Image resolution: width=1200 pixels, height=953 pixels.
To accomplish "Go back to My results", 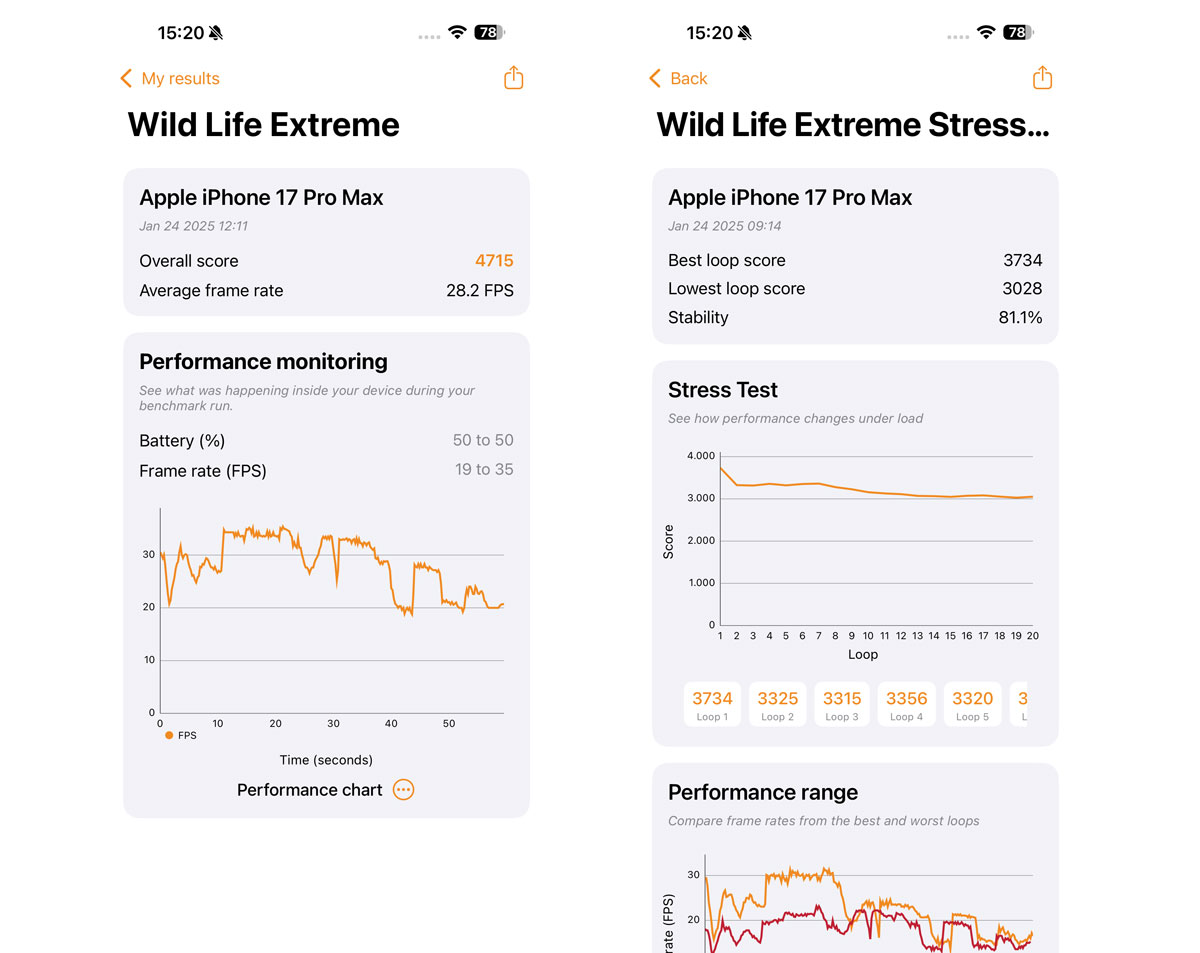I will click(170, 79).
